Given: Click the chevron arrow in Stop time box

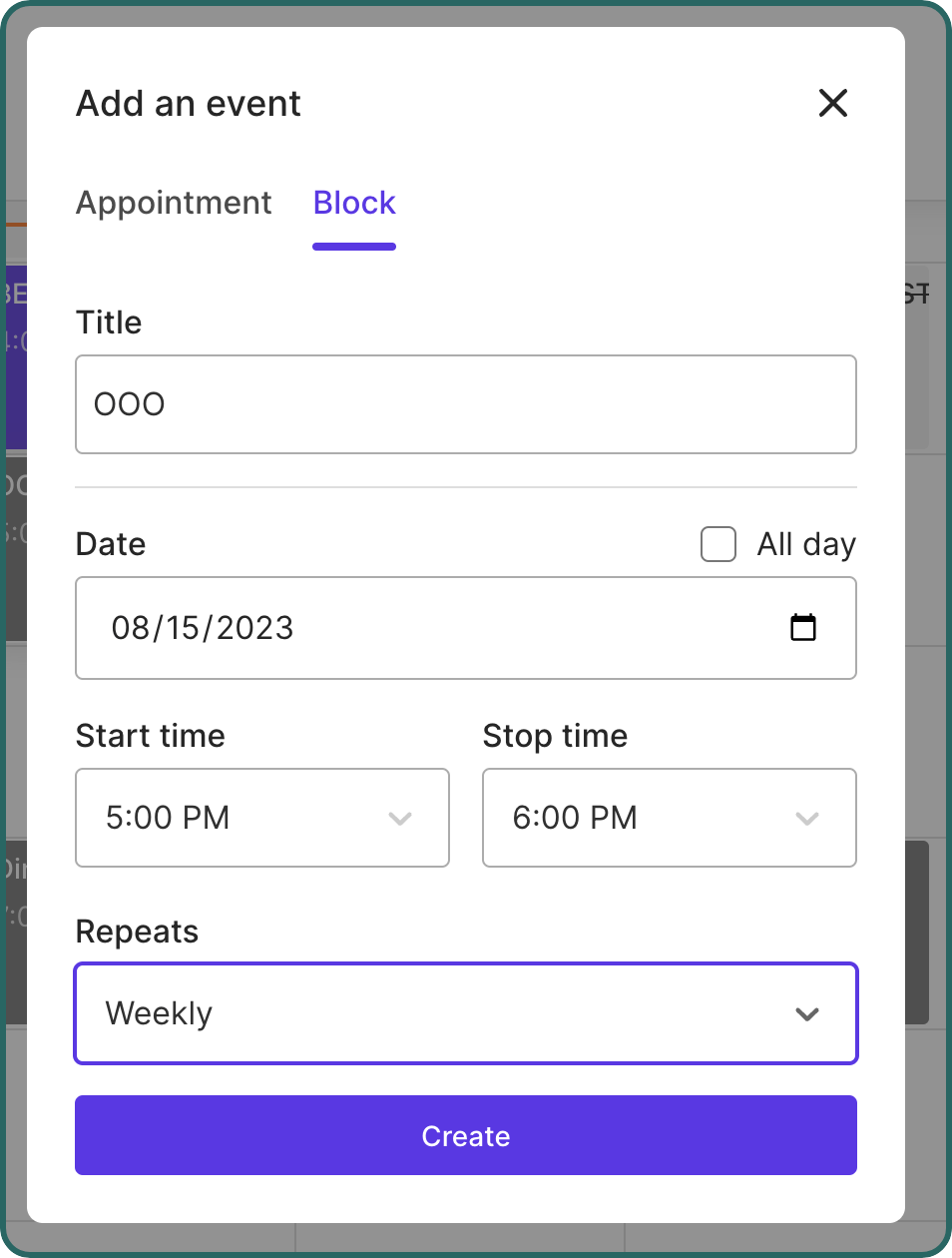Looking at the screenshot, I should click(x=807, y=819).
